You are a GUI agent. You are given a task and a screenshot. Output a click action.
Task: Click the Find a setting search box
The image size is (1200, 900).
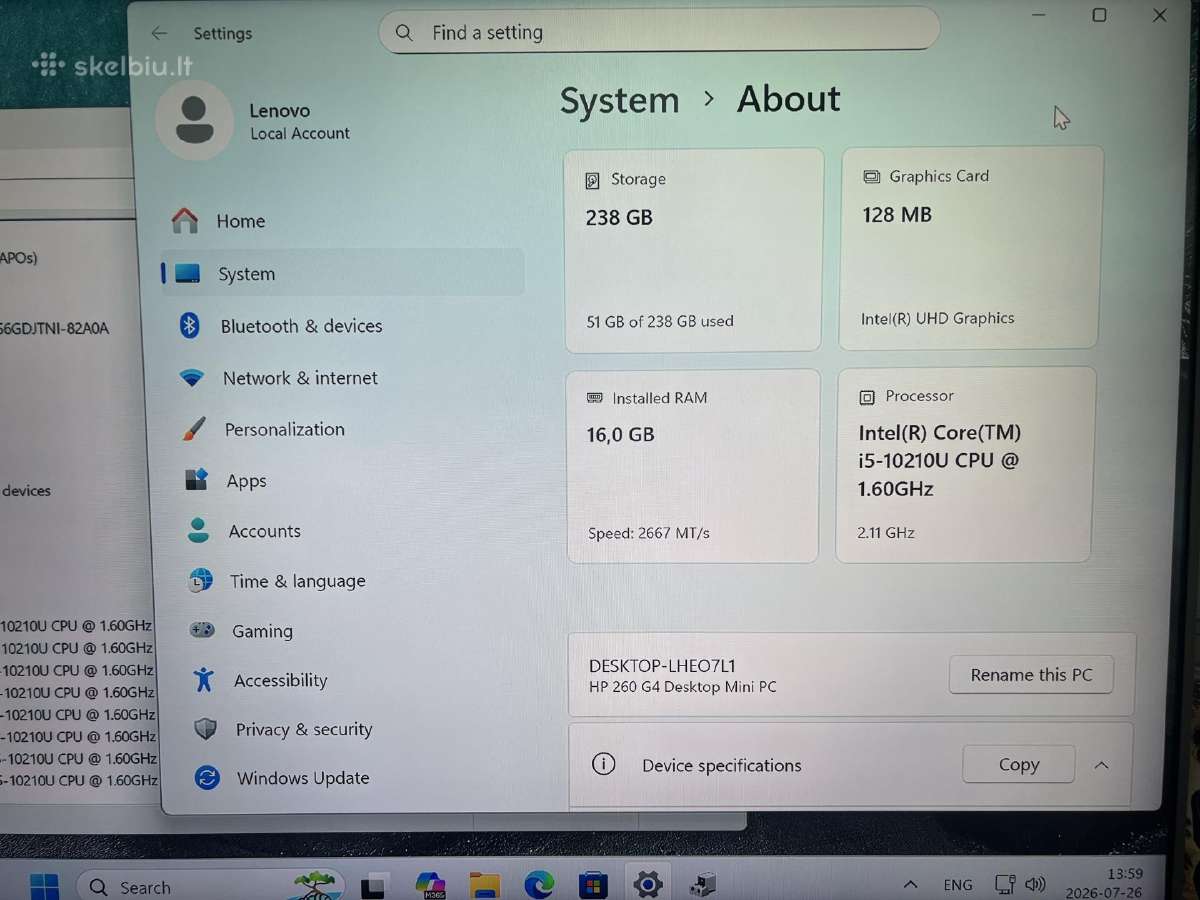[659, 32]
